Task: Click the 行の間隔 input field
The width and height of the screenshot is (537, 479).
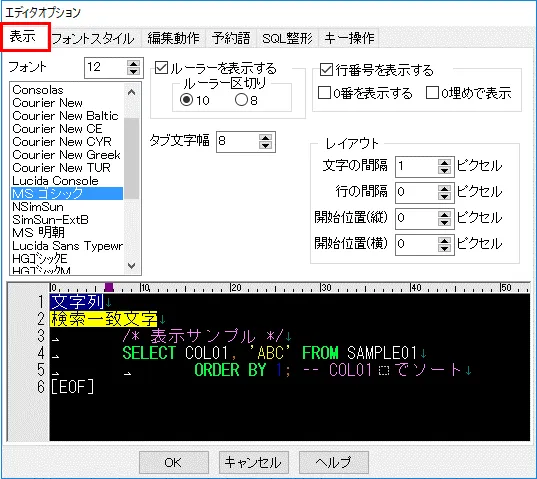Action: (417, 192)
